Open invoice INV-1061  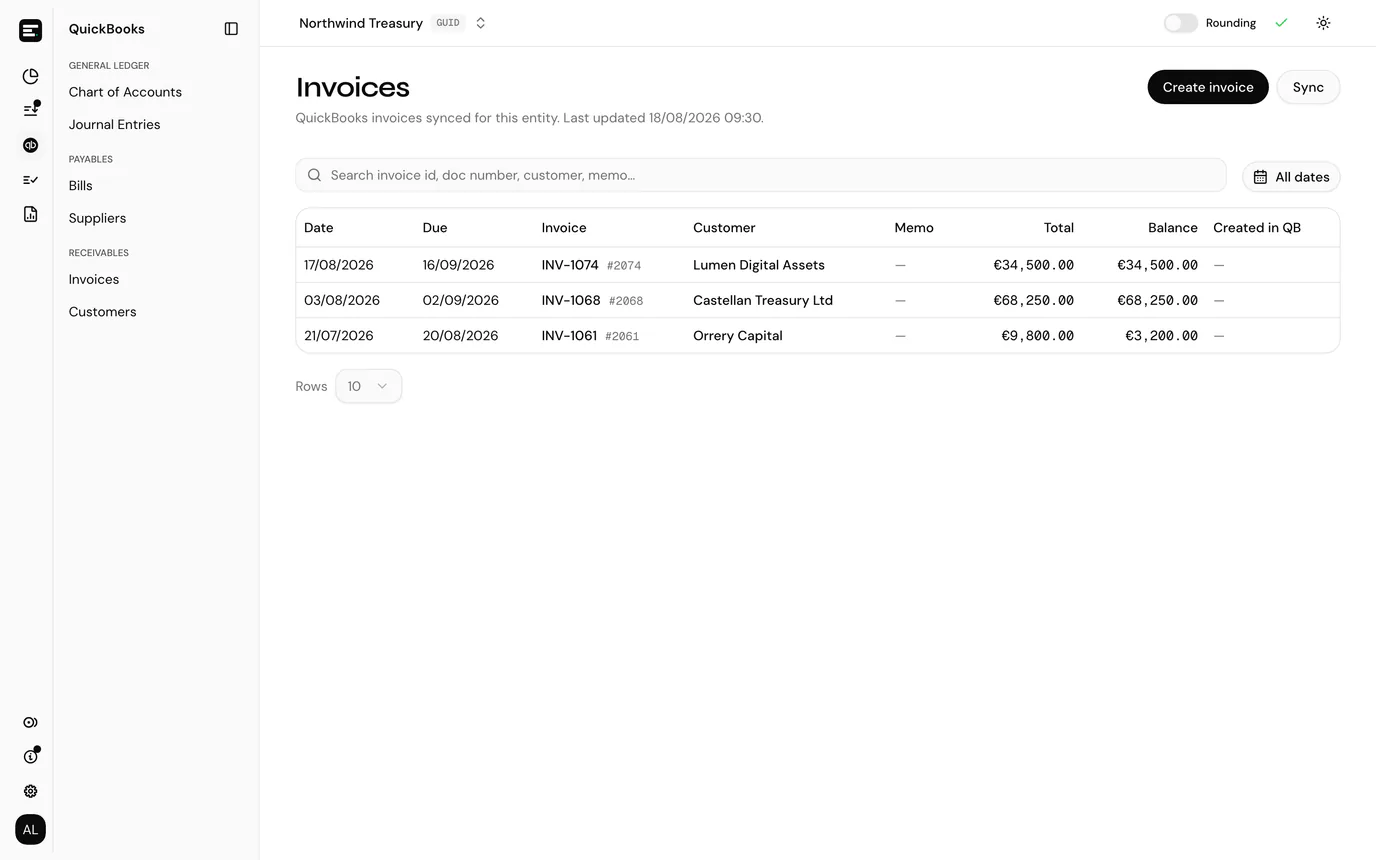569,336
